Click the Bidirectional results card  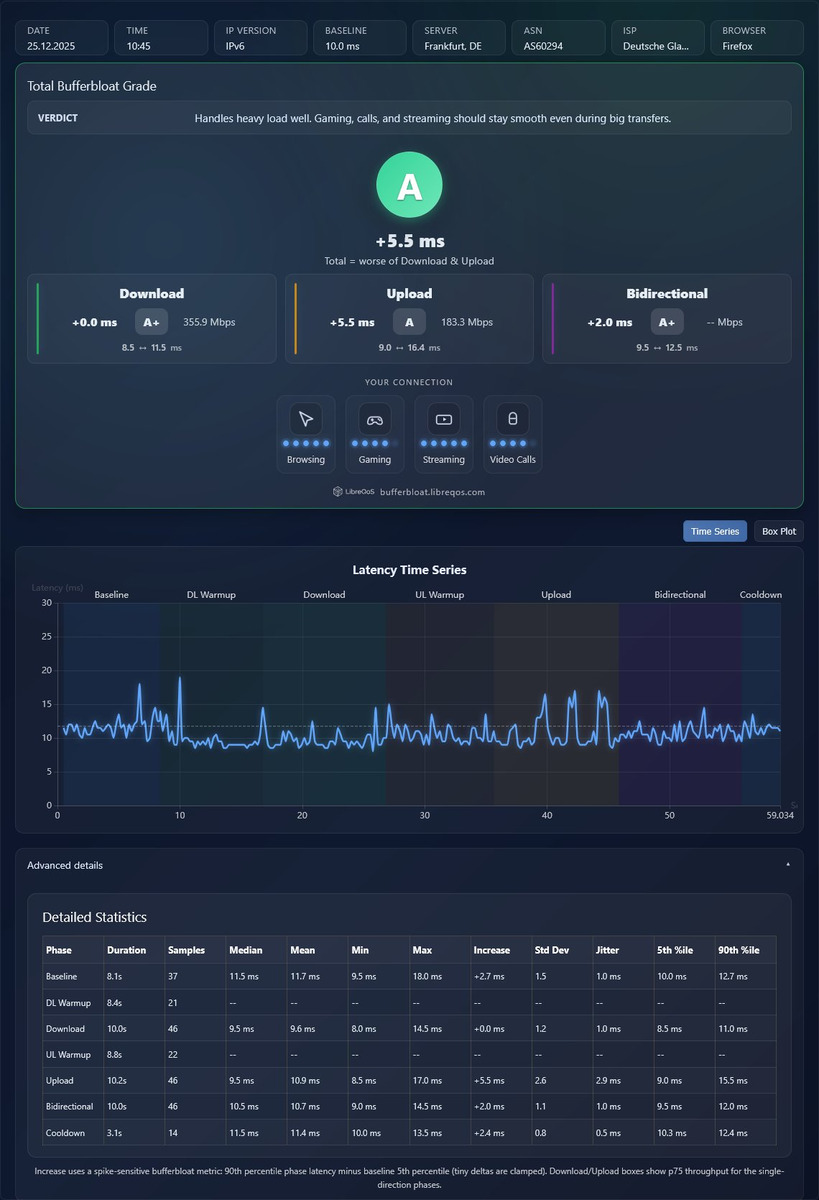coord(667,319)
